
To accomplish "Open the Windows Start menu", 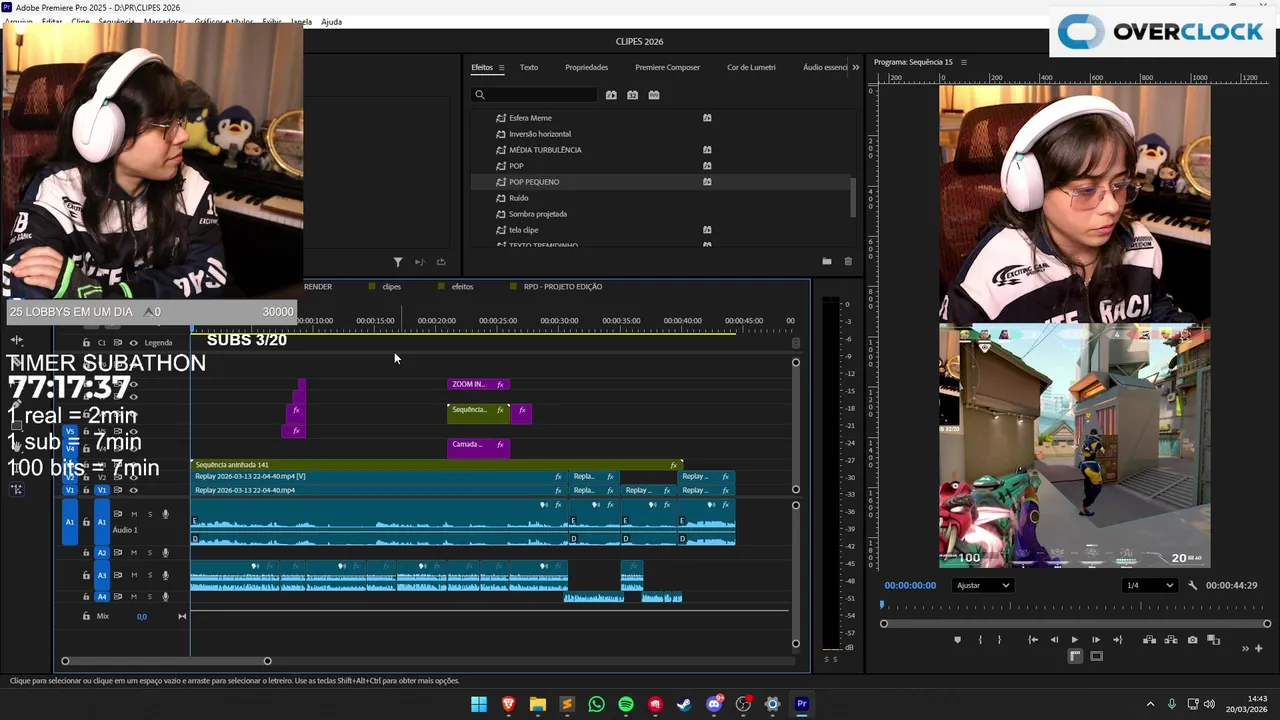I will (479, 704).
